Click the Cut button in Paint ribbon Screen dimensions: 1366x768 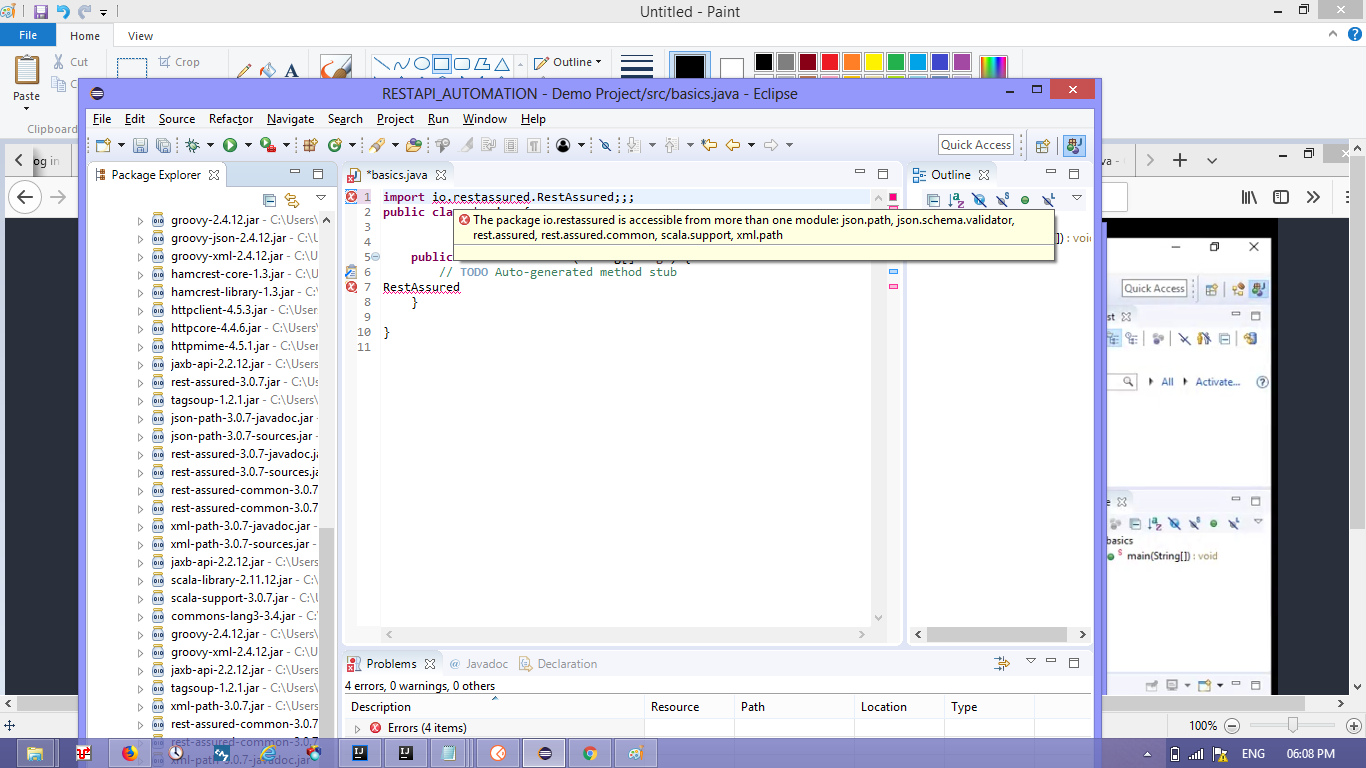point(70,62)
